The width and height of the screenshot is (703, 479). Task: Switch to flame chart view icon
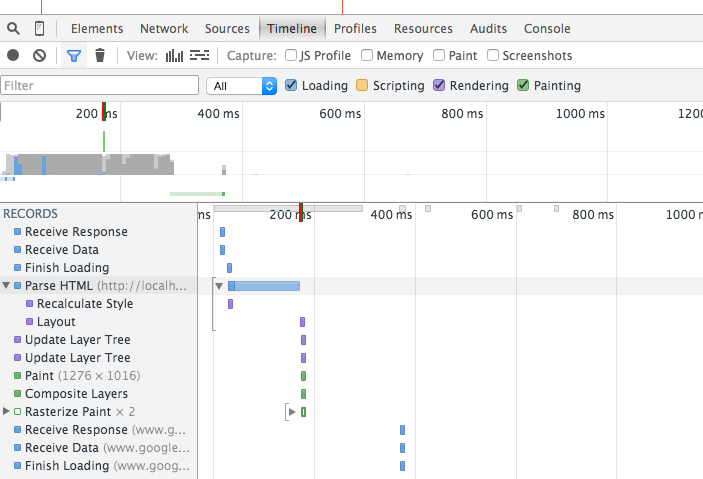[x=200, y=56]
